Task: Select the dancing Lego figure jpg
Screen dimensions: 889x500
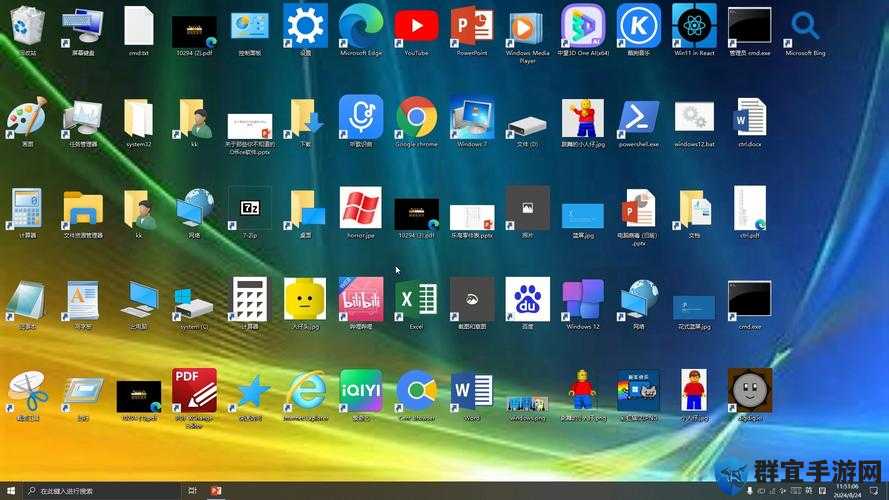Action: point(583,118)
